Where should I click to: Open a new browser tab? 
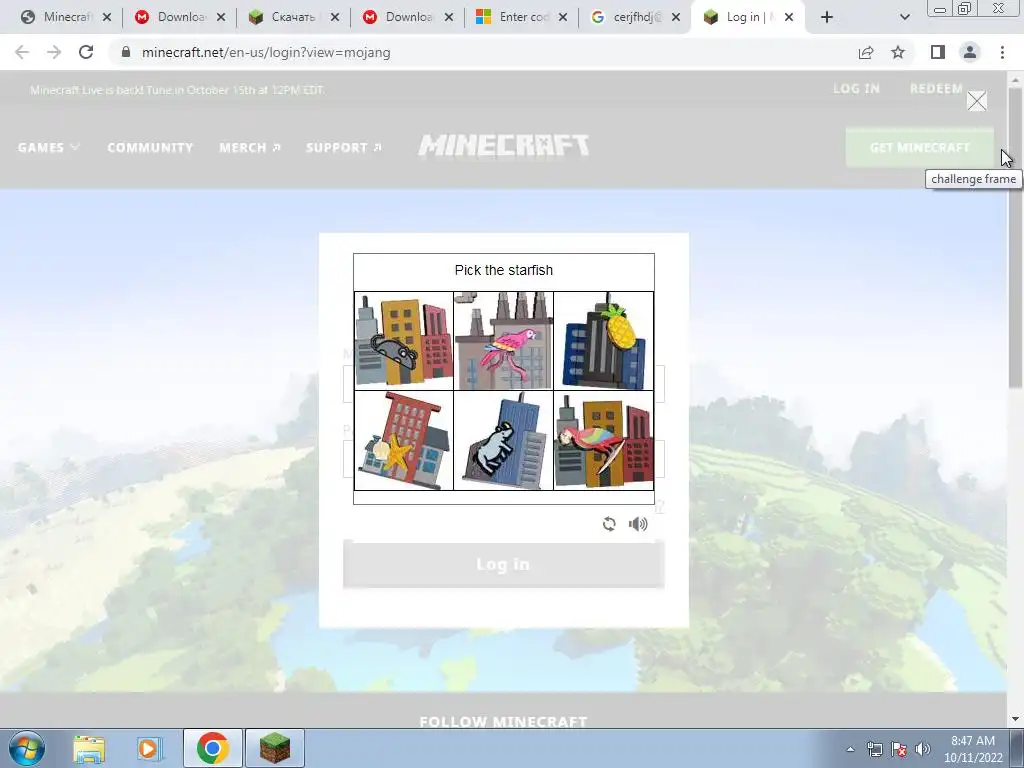(x=827, y=17)
